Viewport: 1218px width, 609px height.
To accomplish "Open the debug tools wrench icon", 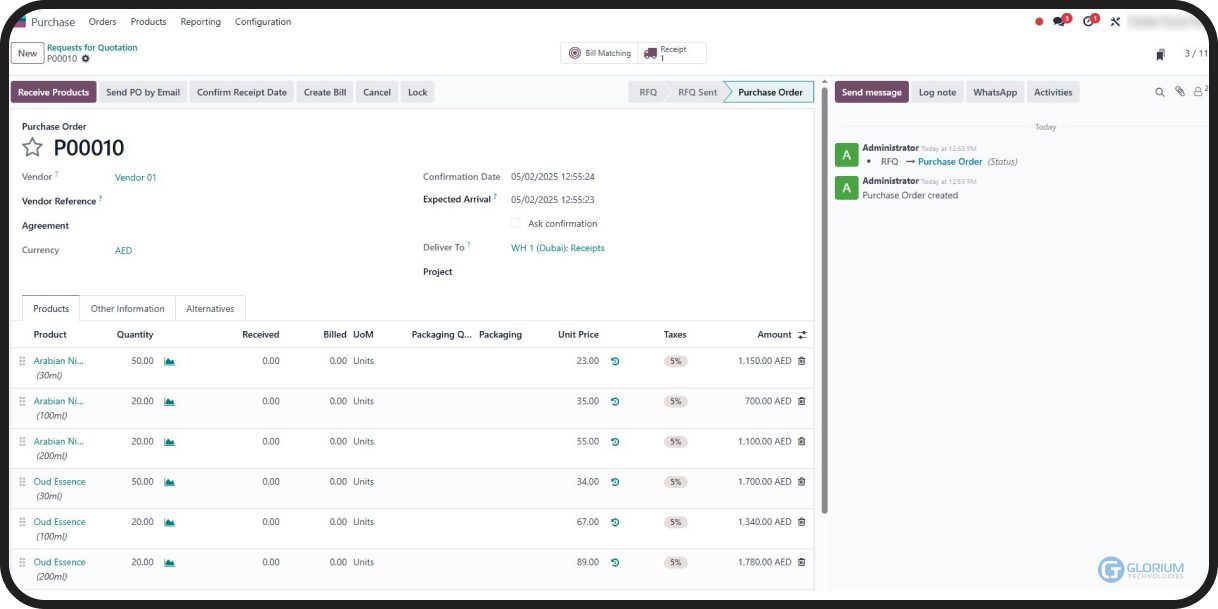I will click(1115, 21).
